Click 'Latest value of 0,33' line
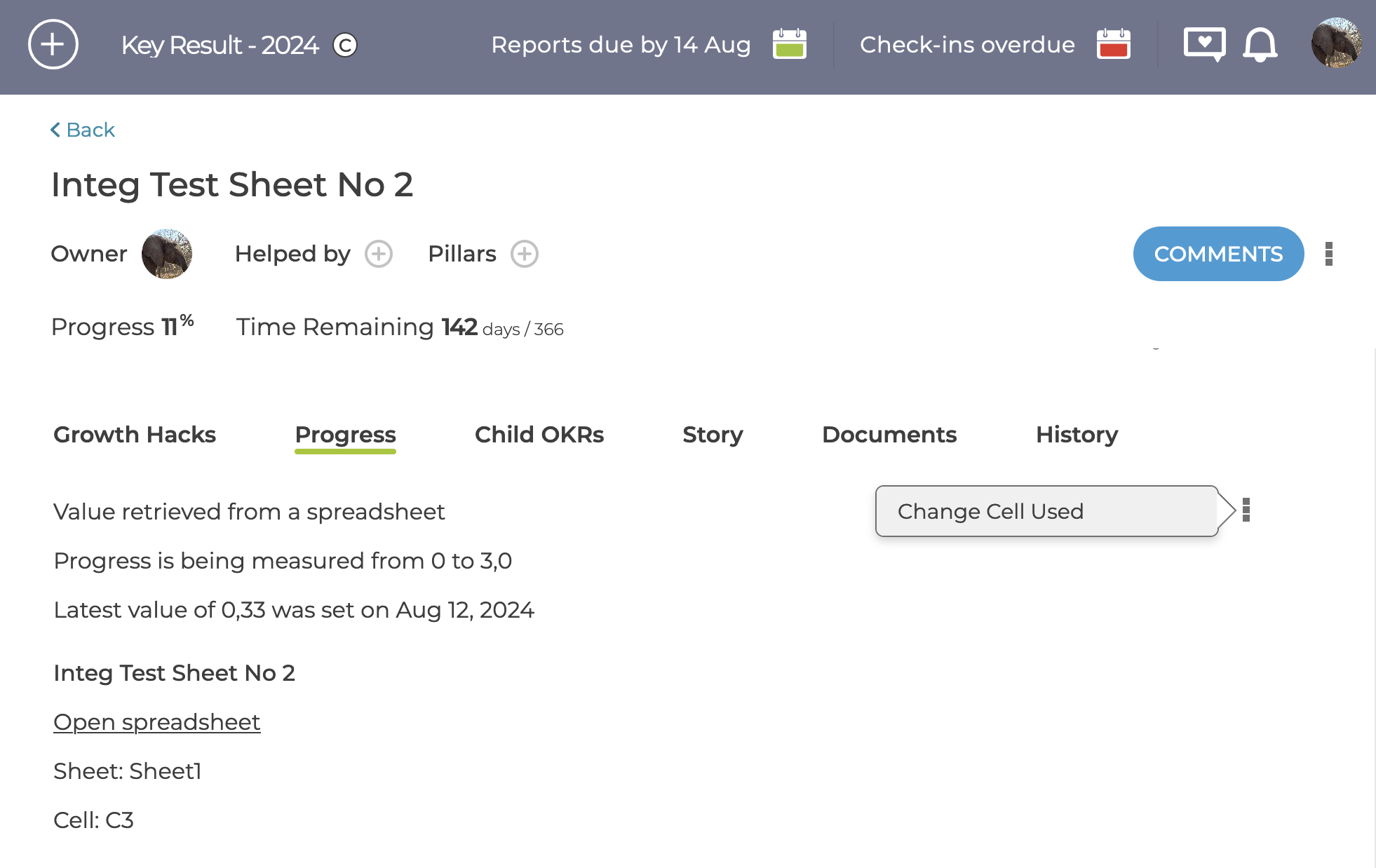 click(294, 610)
